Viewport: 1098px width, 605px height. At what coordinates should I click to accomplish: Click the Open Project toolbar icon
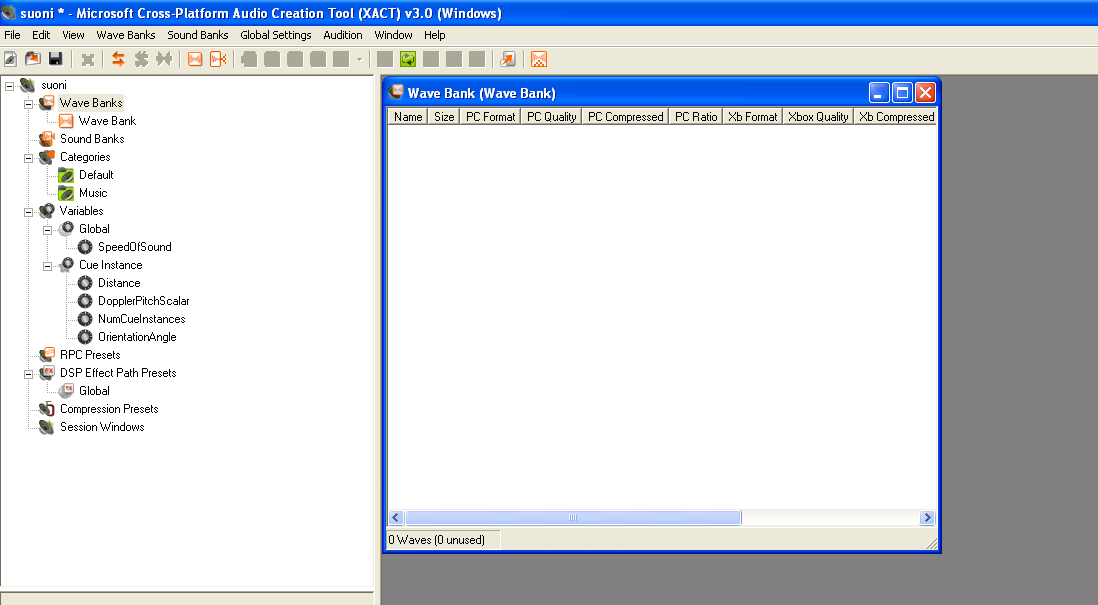click(33, 60)
